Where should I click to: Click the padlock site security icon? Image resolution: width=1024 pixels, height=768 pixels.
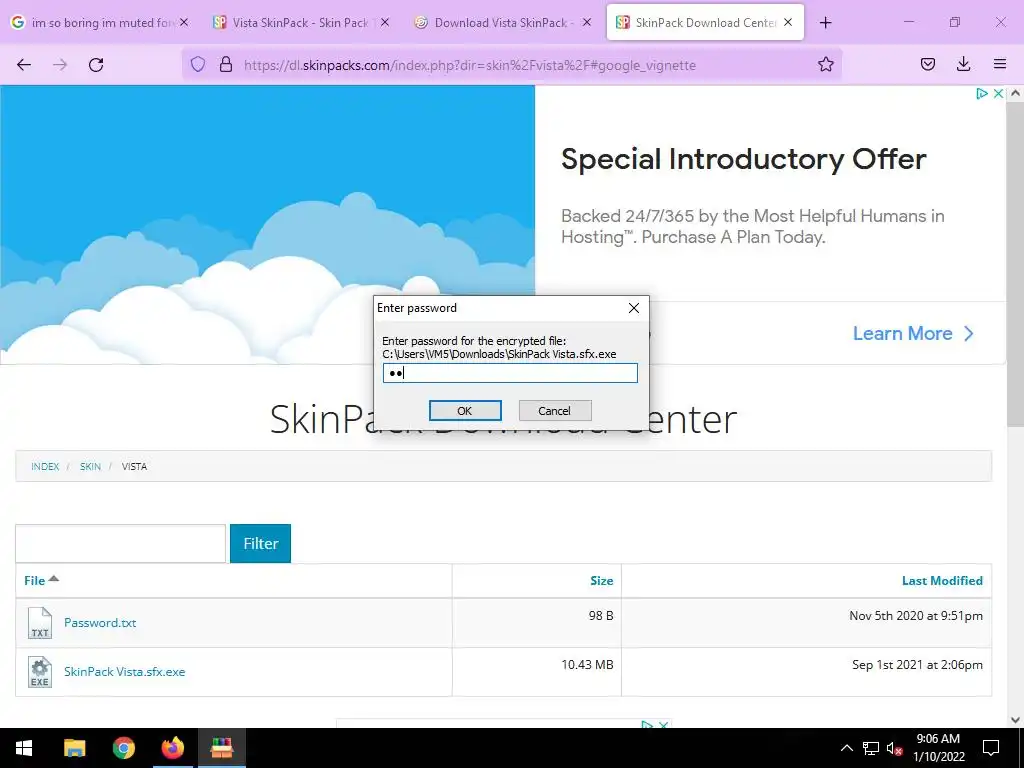tap(226, 64)
